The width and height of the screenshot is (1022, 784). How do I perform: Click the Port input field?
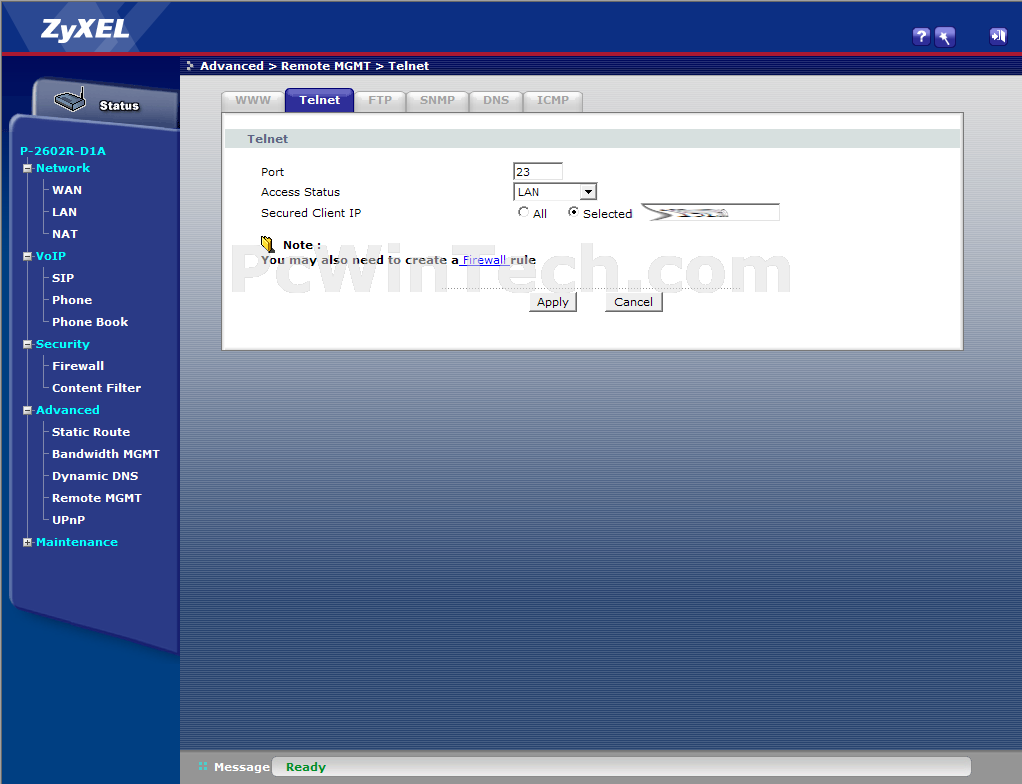[538, 171]
